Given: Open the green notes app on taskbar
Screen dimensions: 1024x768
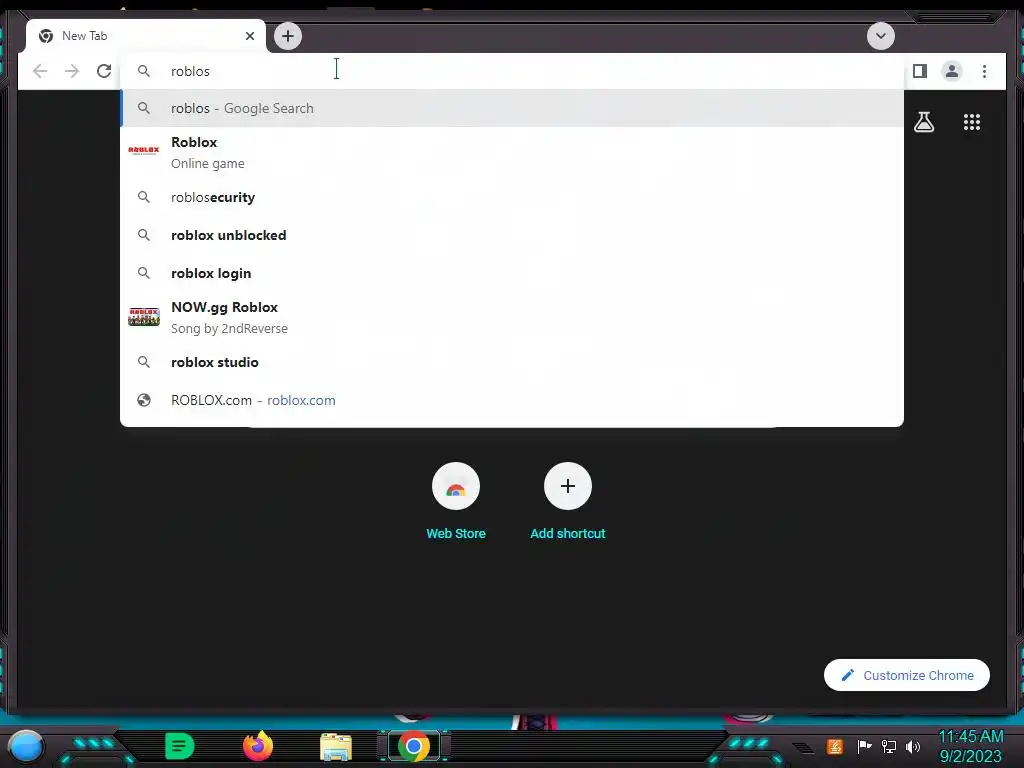Looking at the screenshot, I should [x=179, y=746].
